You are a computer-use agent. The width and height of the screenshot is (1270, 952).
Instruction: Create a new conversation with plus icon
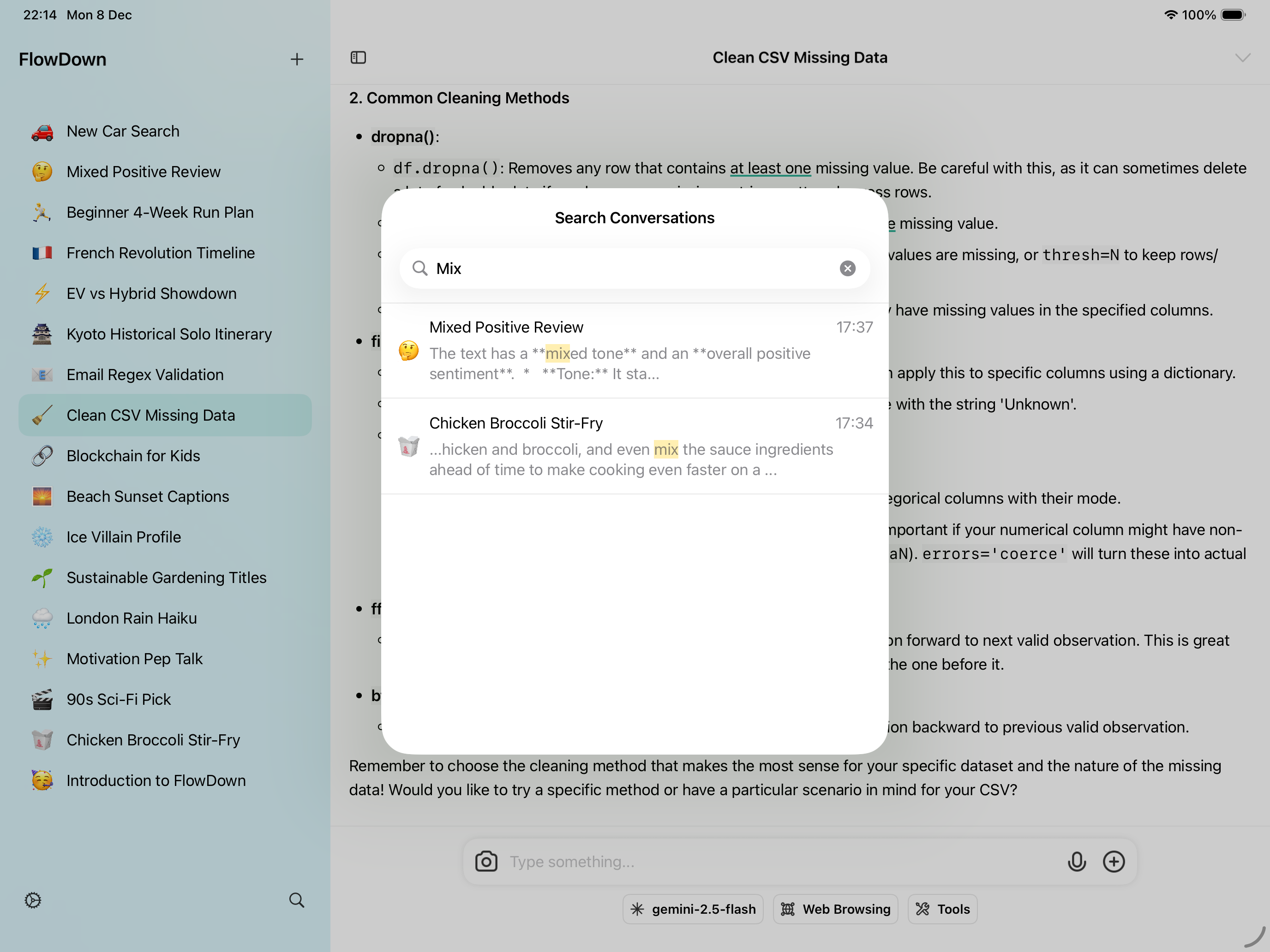297,59
